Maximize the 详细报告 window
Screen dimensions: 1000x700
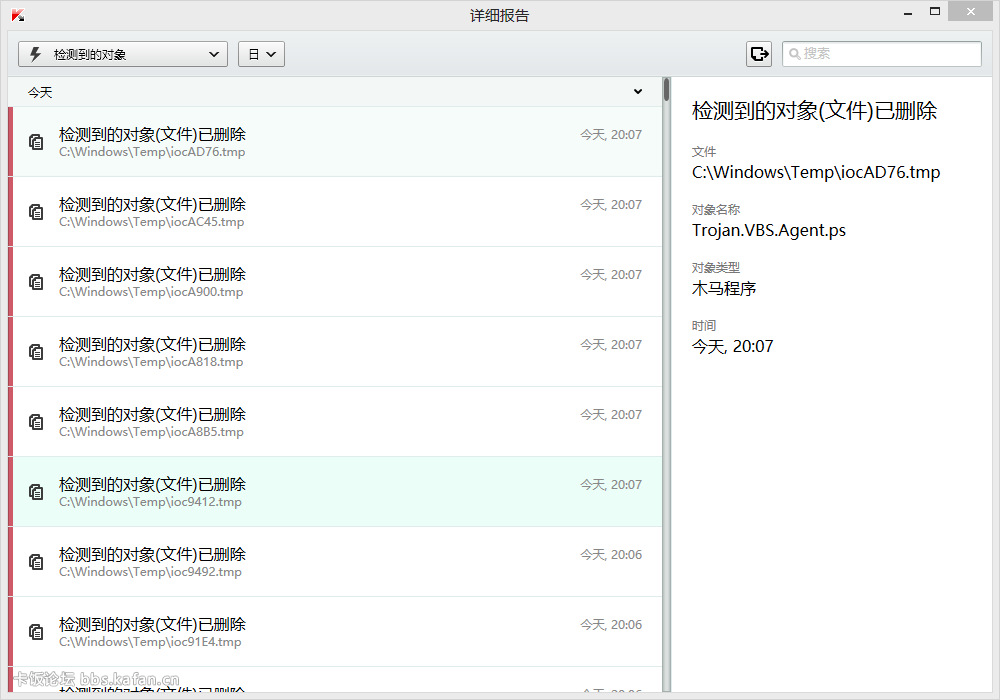tap(935, 11)
